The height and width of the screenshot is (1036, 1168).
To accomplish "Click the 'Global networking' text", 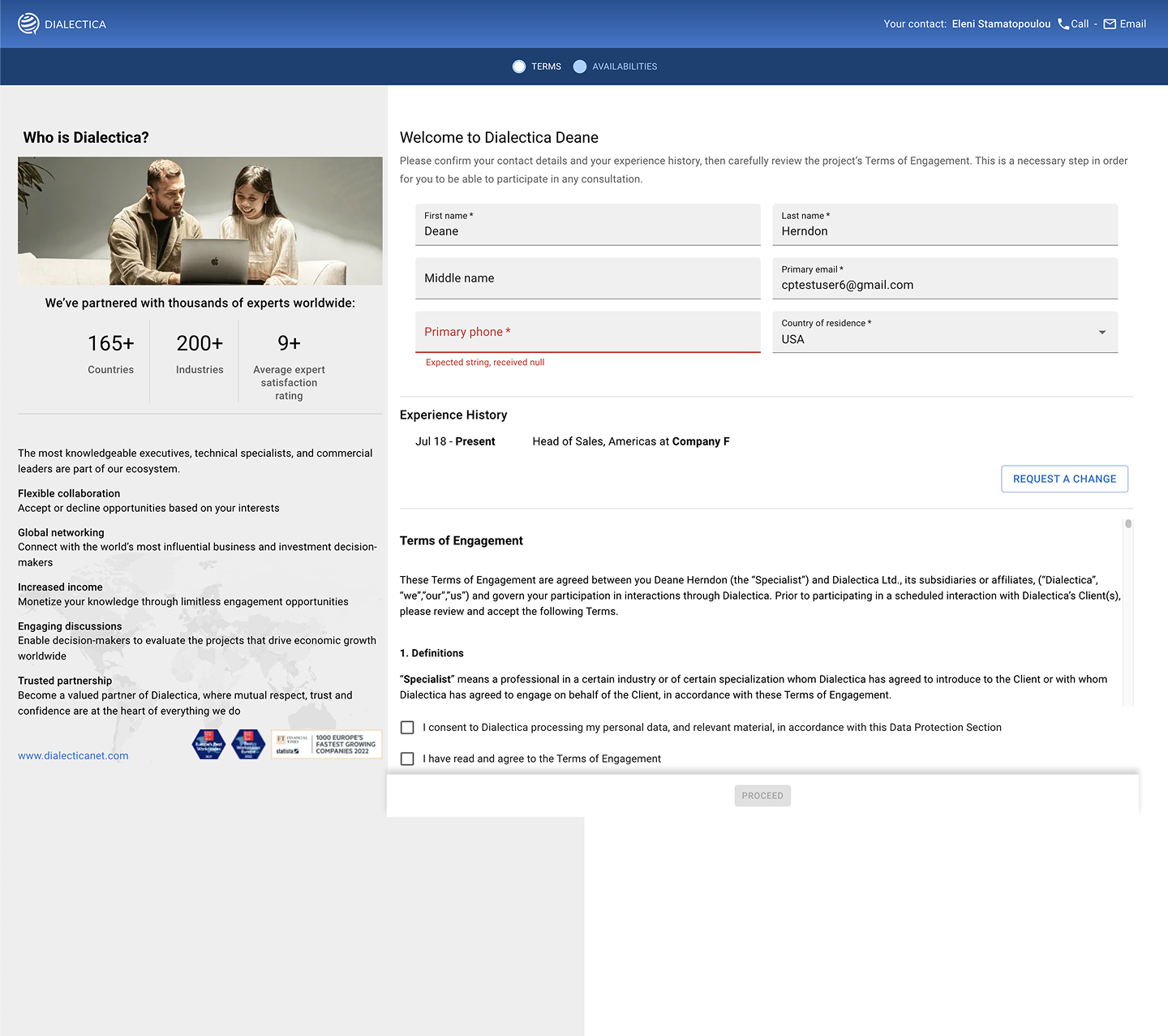I will point(61,532).
